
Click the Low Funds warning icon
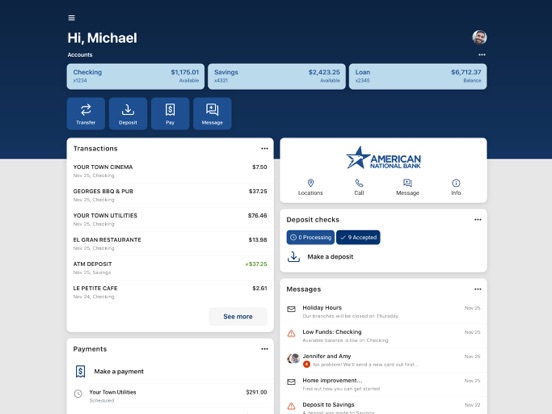pos(291,333)
